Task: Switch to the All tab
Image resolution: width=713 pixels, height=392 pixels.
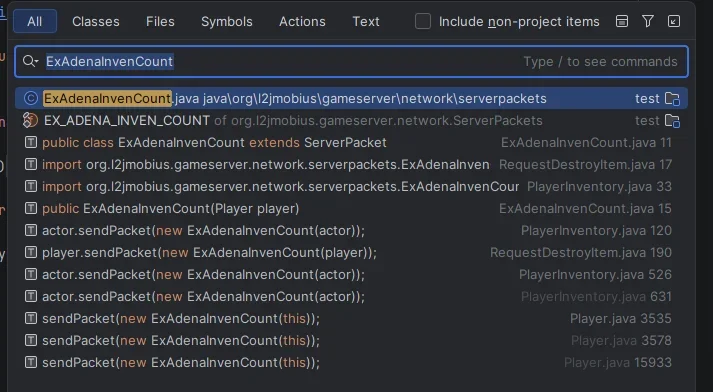Action: click(35, 21)
